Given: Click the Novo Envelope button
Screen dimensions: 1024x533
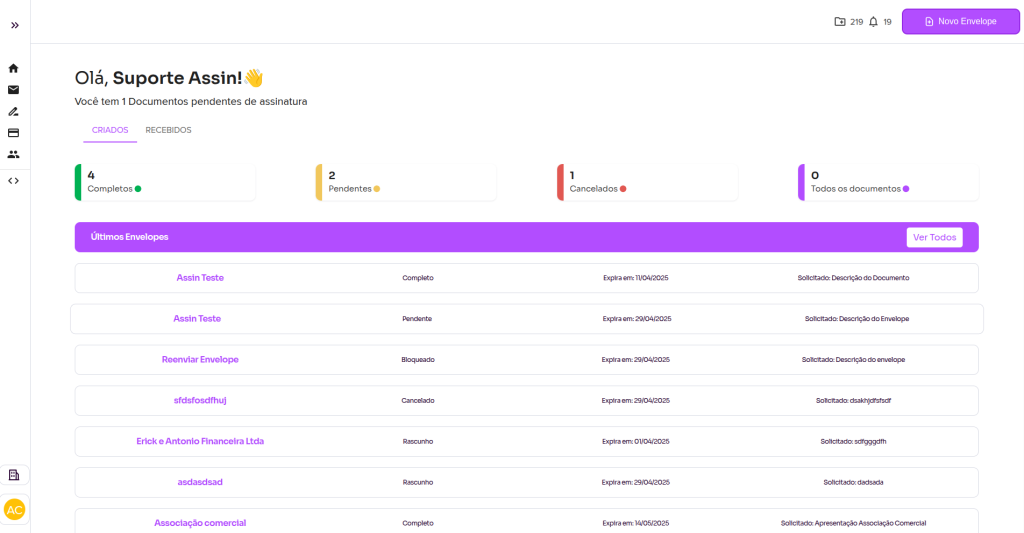Looking at the screenshot, I should 960,21.
